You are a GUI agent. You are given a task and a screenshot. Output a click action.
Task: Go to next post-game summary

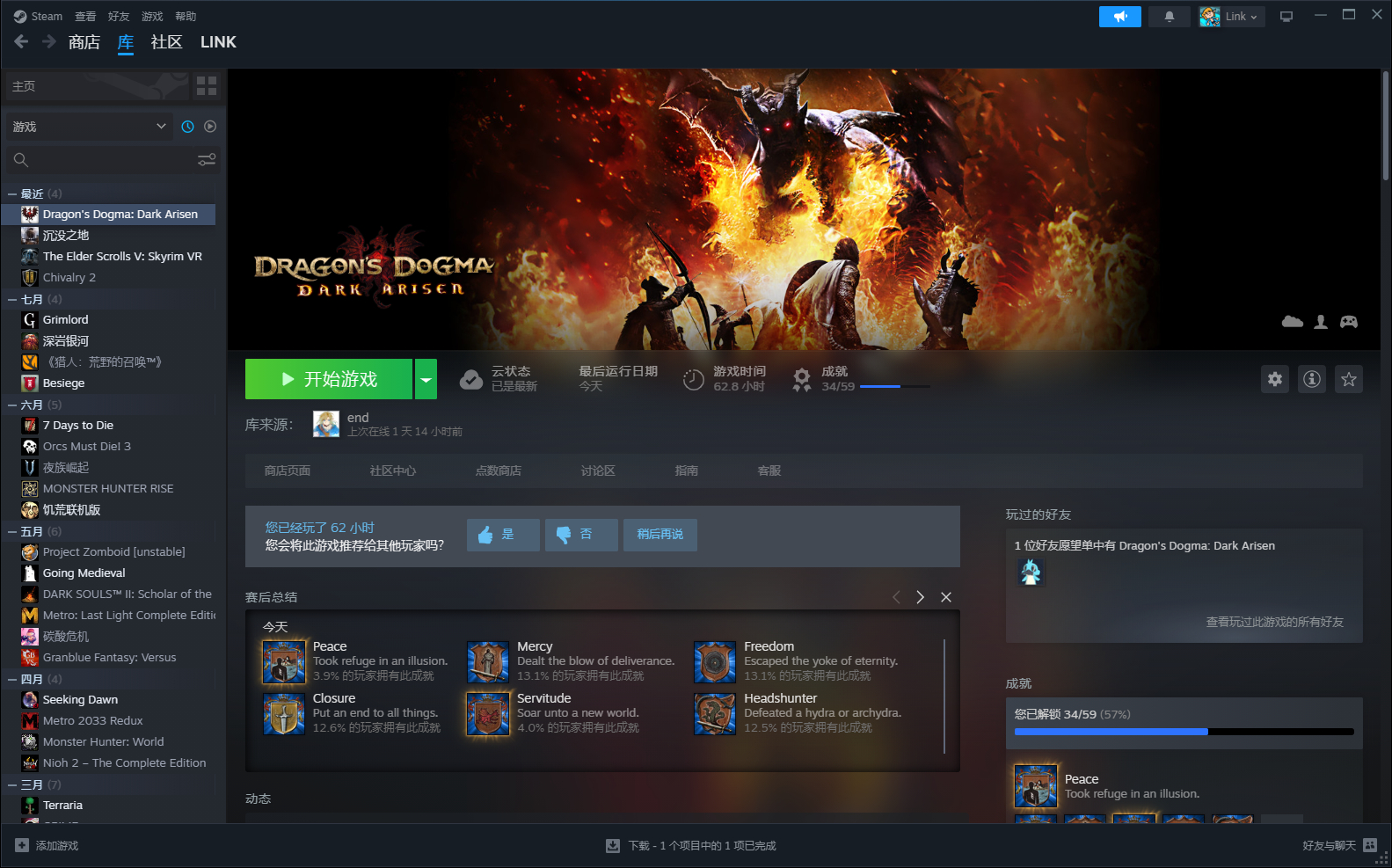(920, 597)
